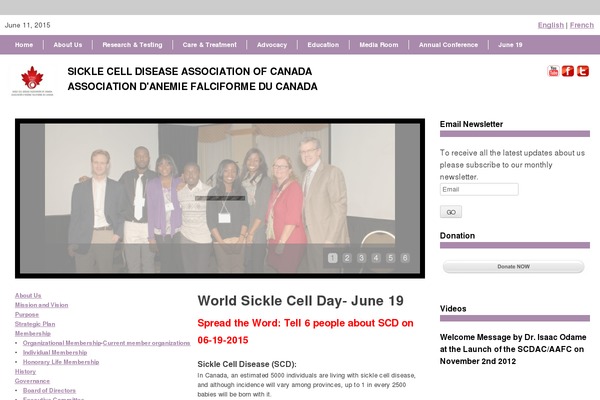The width and height of the screenshot is (600, 400).
Task: Open Organizational Membership-Current member organizations link
Action: point(106,343)
